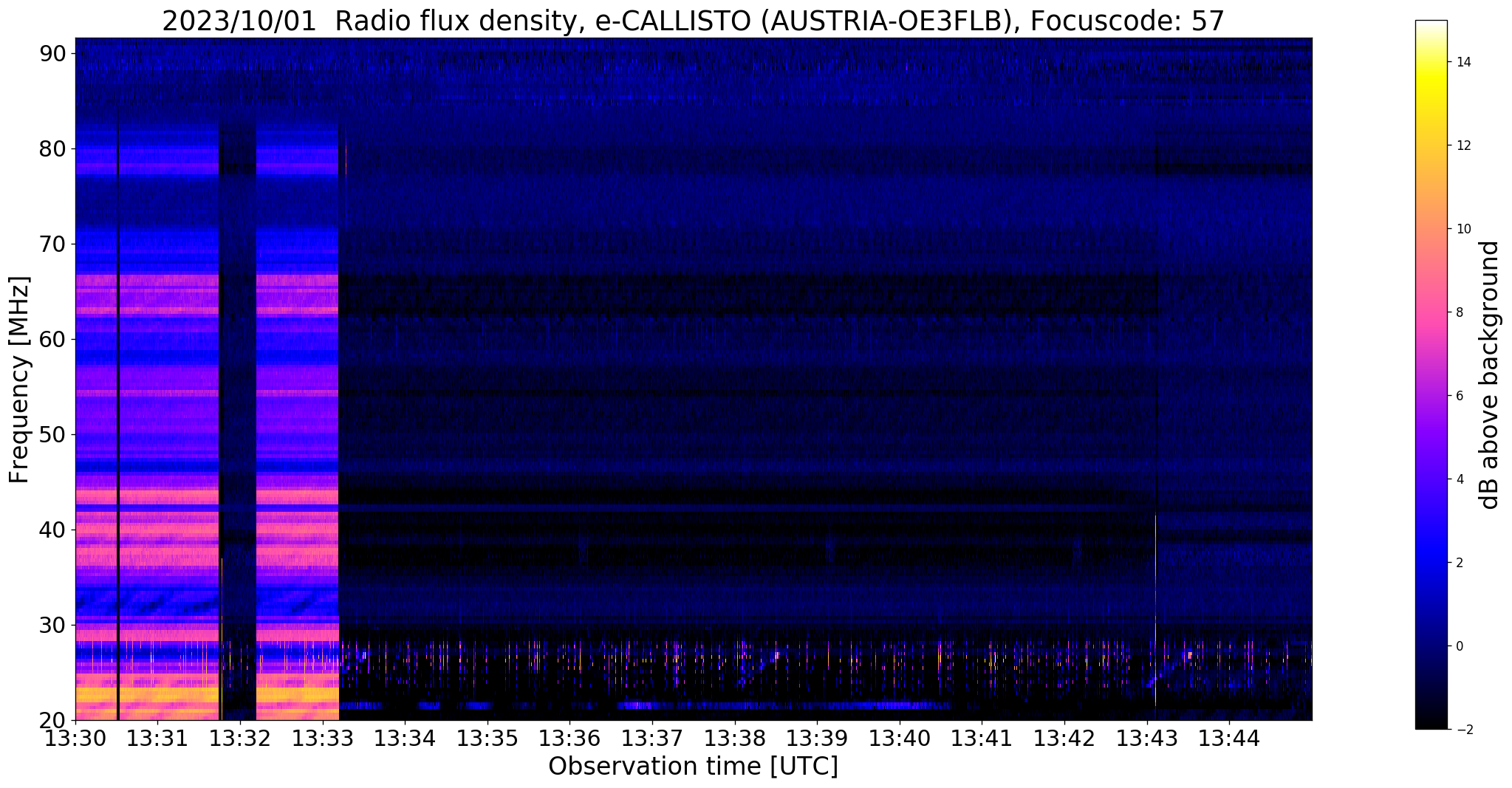Click the 13:41 time tick label
The height and width of the screenshot is (788, 1512).
click(982, 738)
